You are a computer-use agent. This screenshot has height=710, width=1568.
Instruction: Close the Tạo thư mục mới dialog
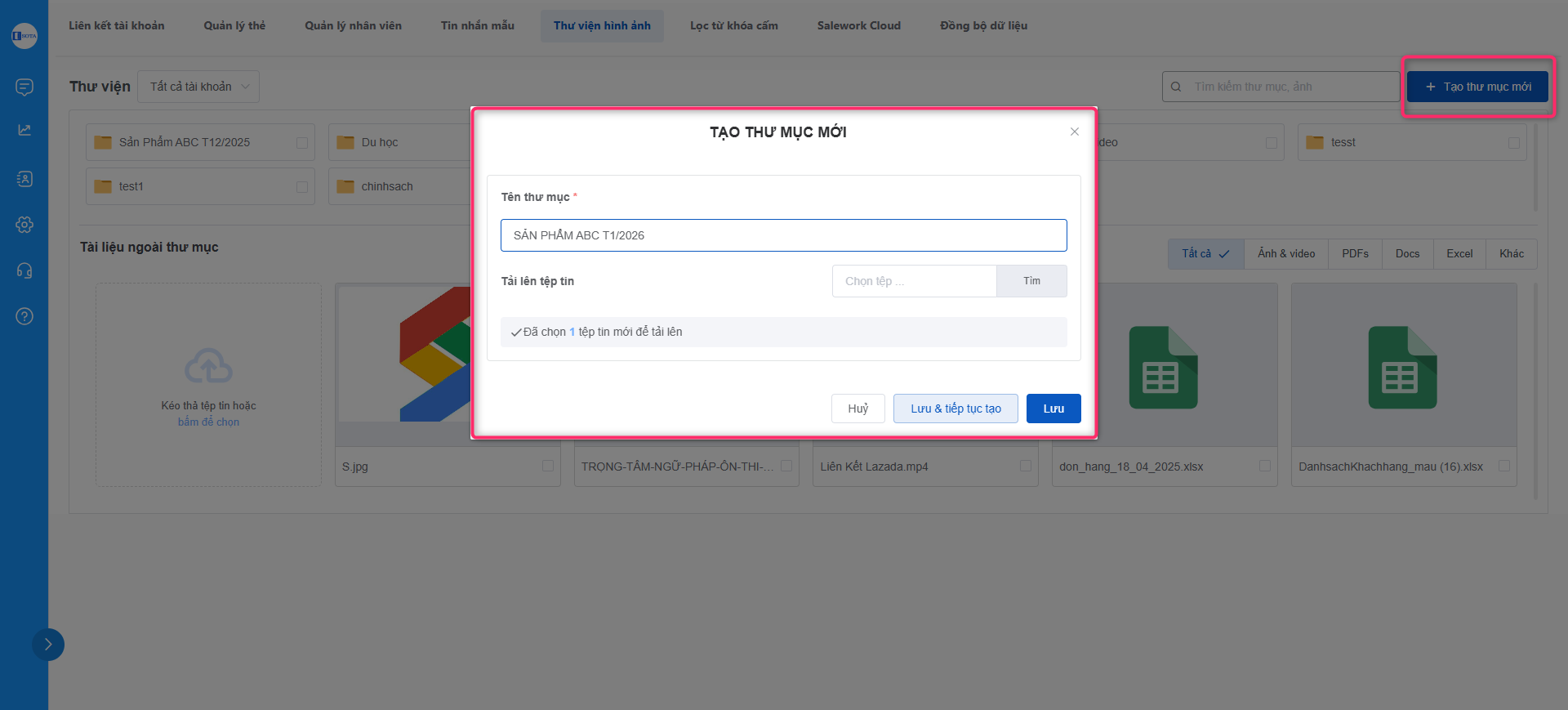(1074, 132)
